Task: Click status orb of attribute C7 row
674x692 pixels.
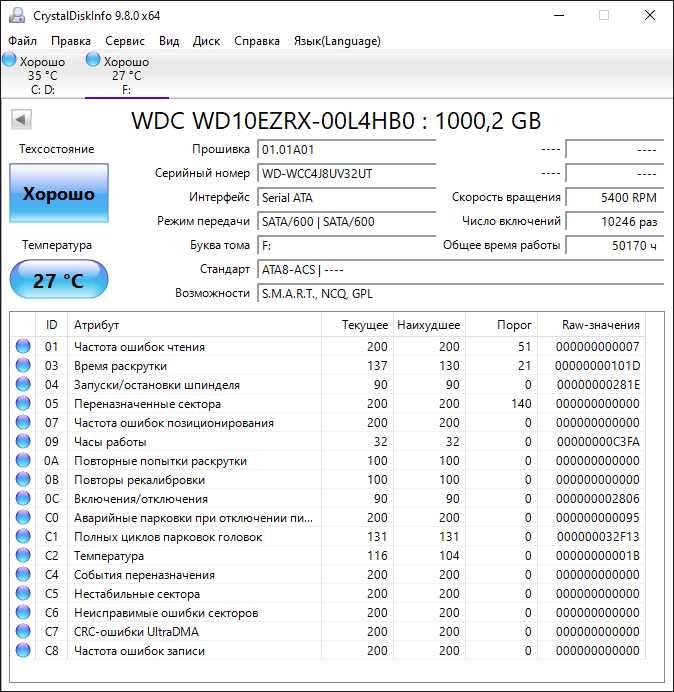Action: coord(23,631)
